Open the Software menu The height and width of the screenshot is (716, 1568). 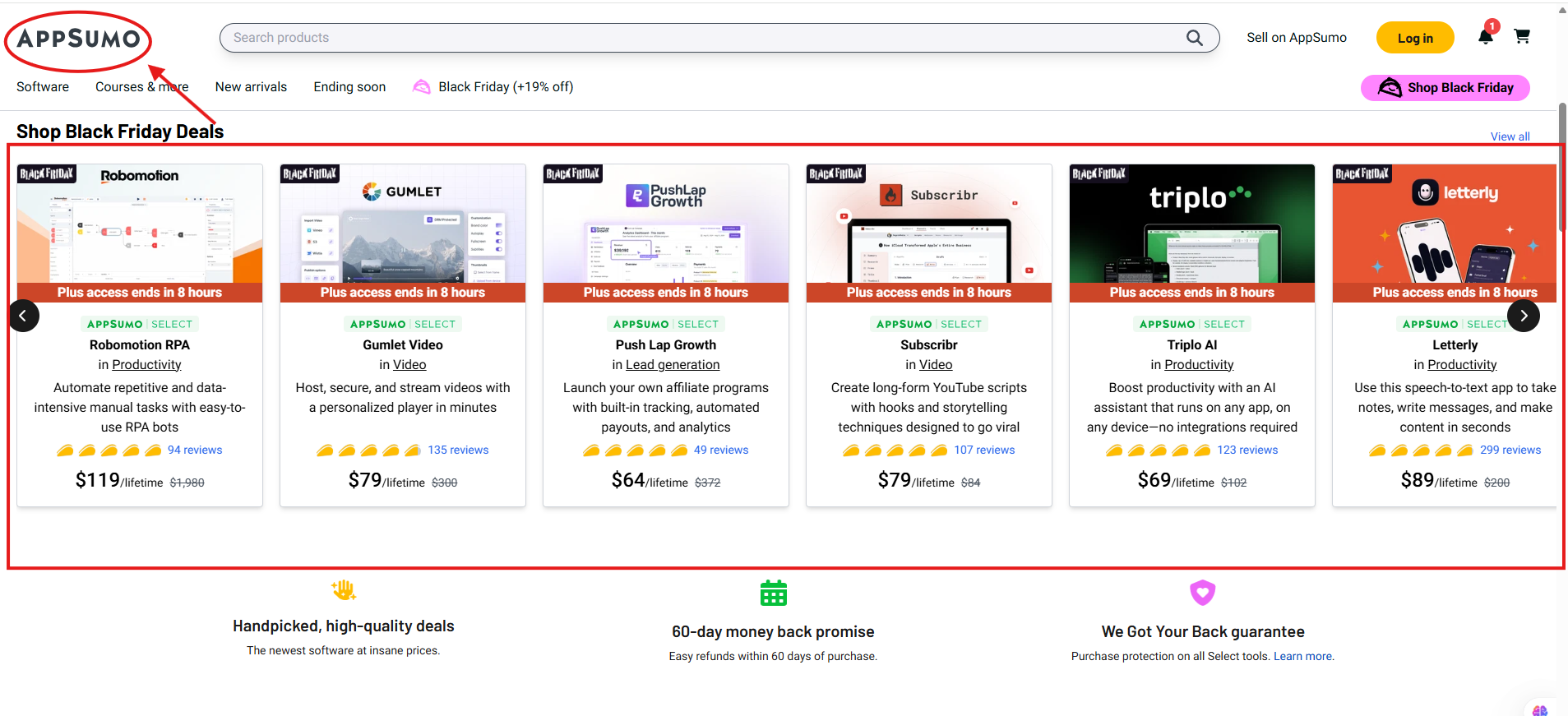click(x=43, y=87)
